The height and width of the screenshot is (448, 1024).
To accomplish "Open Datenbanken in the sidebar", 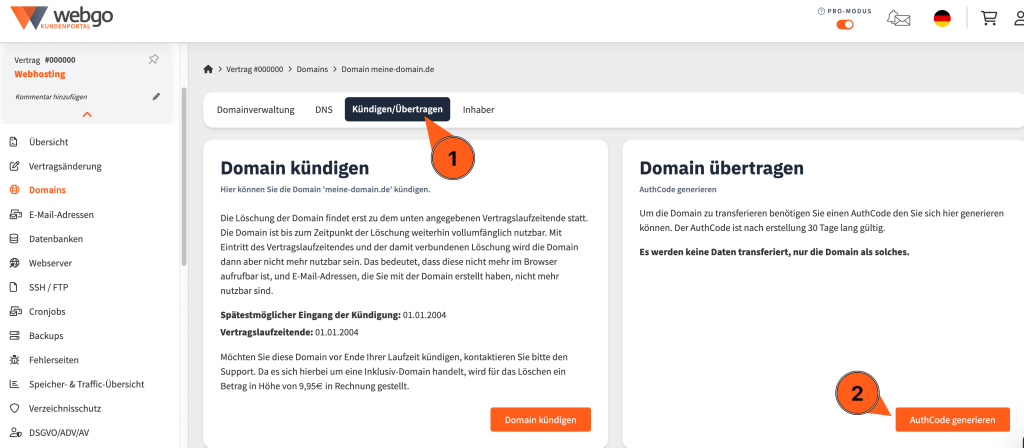I will tap(56, 239).
